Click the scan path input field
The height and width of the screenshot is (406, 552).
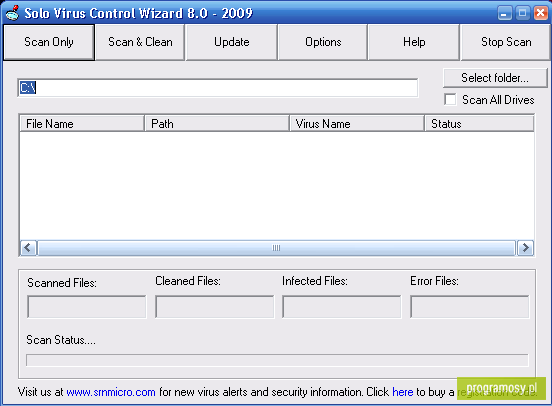point(218,88)
